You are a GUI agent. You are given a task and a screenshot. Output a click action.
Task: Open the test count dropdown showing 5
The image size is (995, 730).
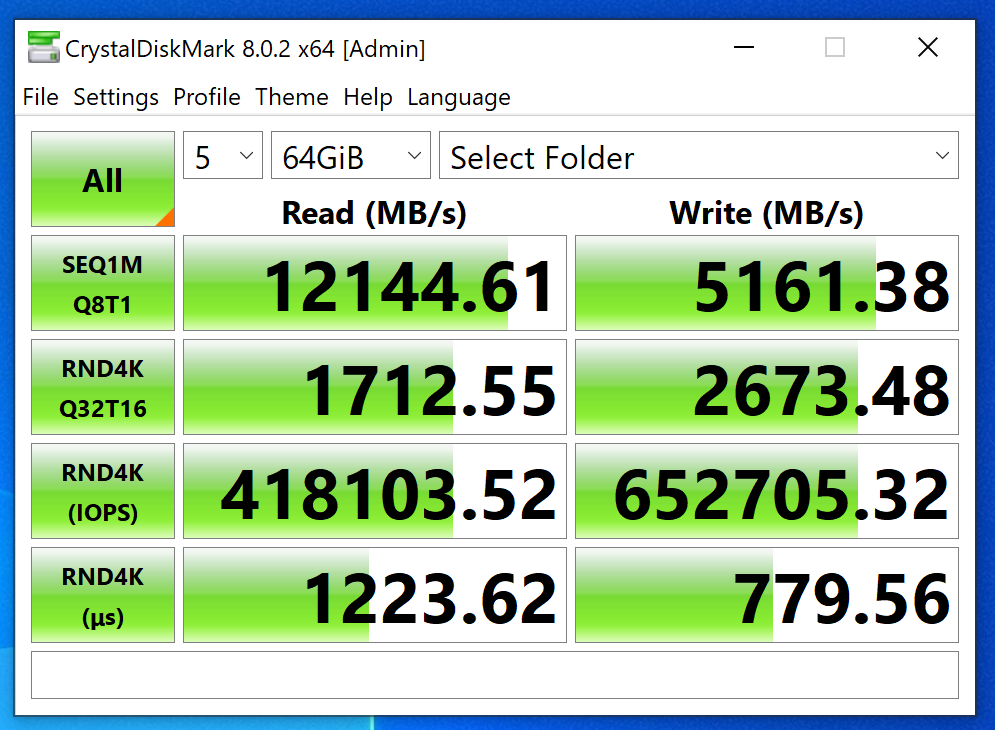223,156
